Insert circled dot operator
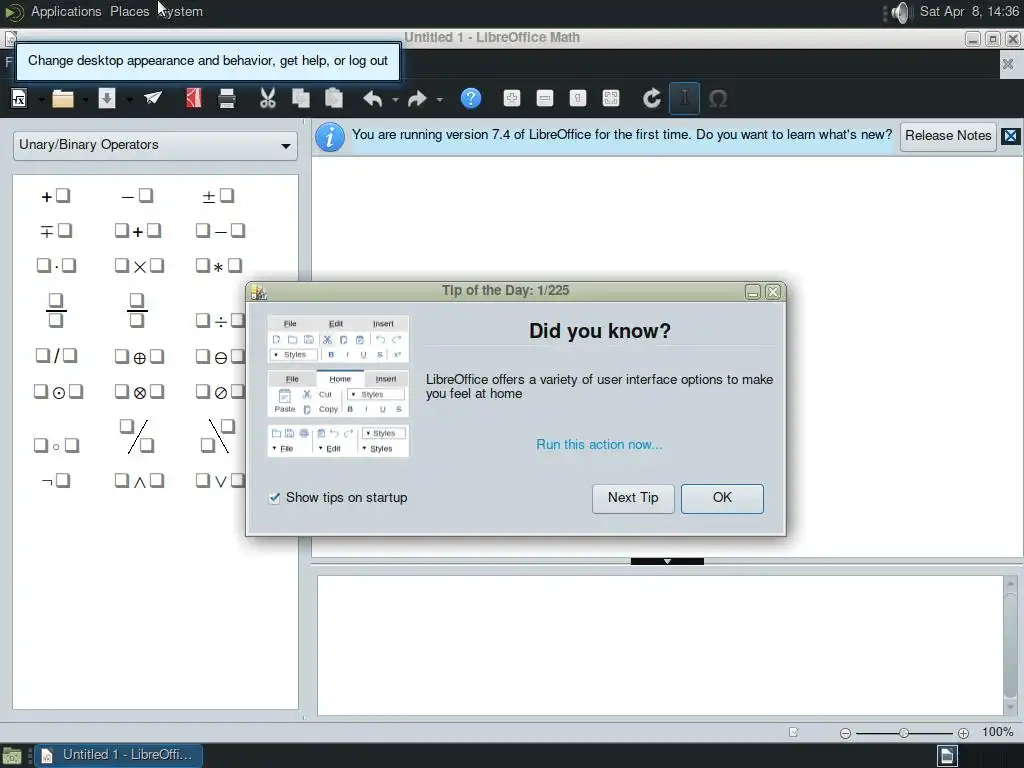The width and height of the screenshot is (1024, 768). tap(58, 392)
